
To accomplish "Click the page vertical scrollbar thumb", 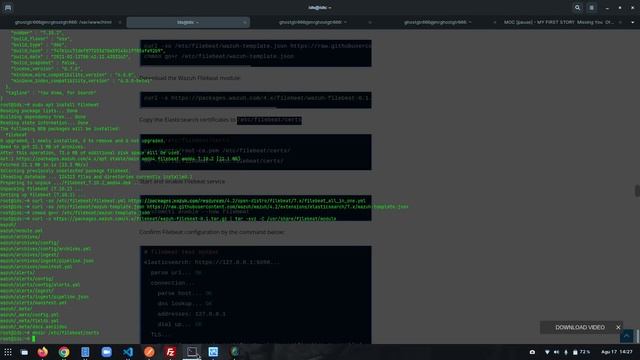I will [637, 191].
